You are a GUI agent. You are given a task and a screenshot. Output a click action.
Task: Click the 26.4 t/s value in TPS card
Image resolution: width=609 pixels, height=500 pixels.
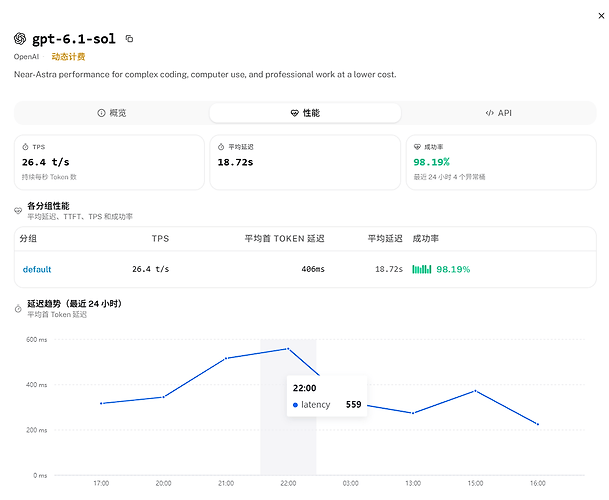point(45,162)
